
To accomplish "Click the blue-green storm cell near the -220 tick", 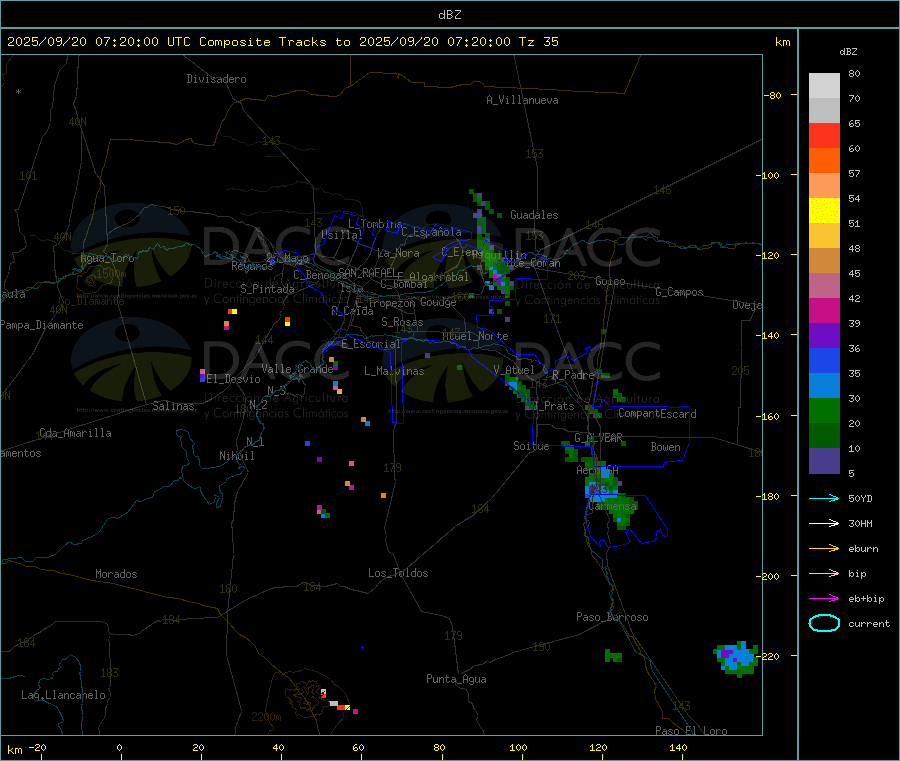I will point(736,658).
